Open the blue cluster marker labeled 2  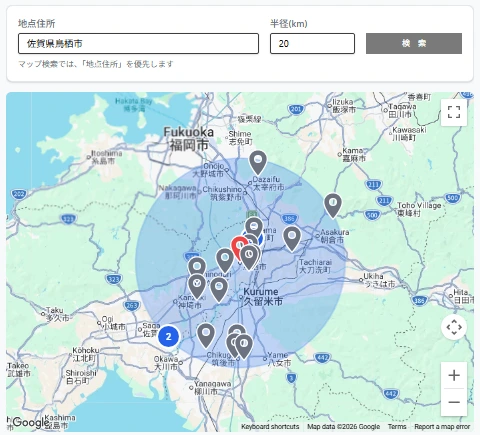[168, 336]
